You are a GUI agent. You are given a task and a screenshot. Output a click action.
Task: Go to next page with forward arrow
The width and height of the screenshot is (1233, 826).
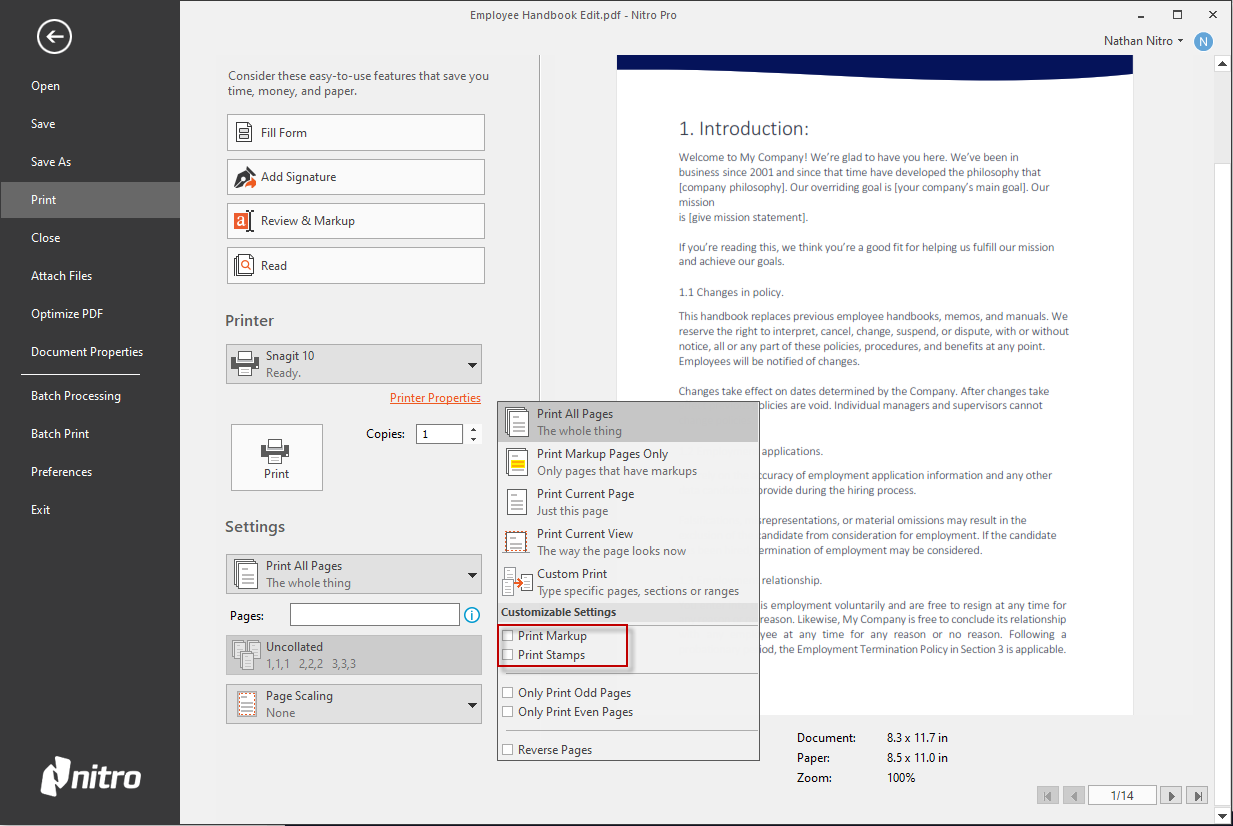[x=1171, y=795]
